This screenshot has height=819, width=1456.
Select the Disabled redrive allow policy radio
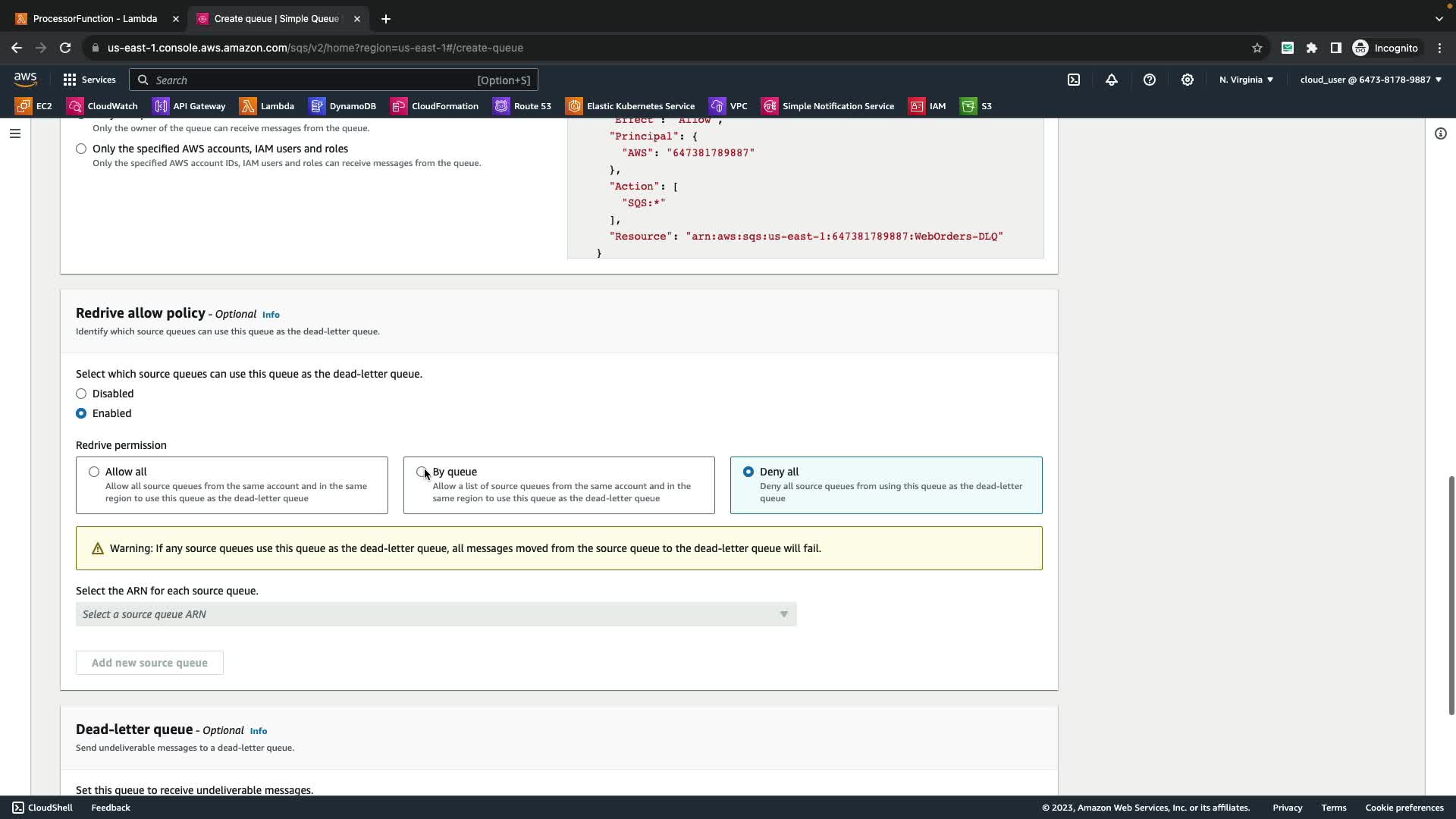point(81,394)
